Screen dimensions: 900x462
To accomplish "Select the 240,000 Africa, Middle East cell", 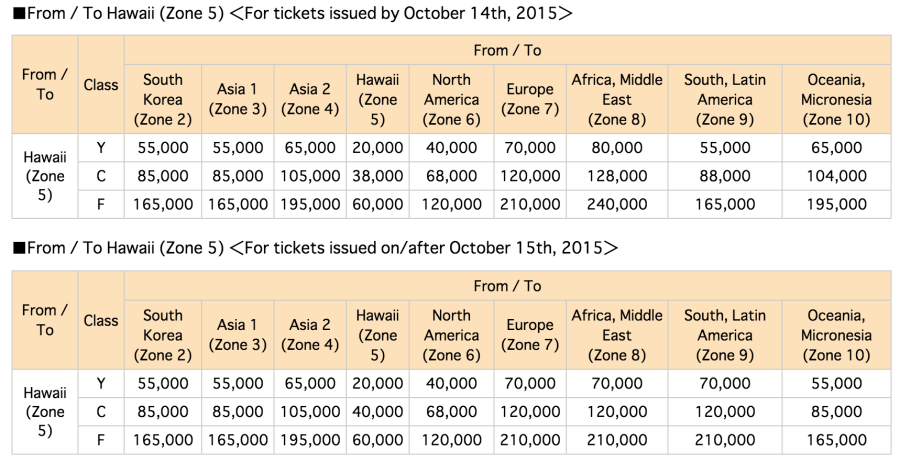I will pyautogui.click(x=617, y=204).
